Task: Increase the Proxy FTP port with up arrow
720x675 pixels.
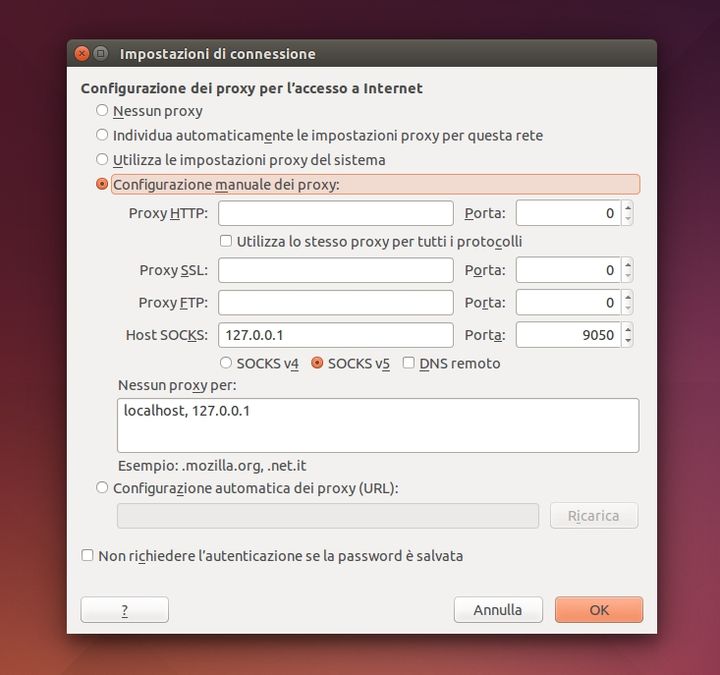Action: pos(628,297)
